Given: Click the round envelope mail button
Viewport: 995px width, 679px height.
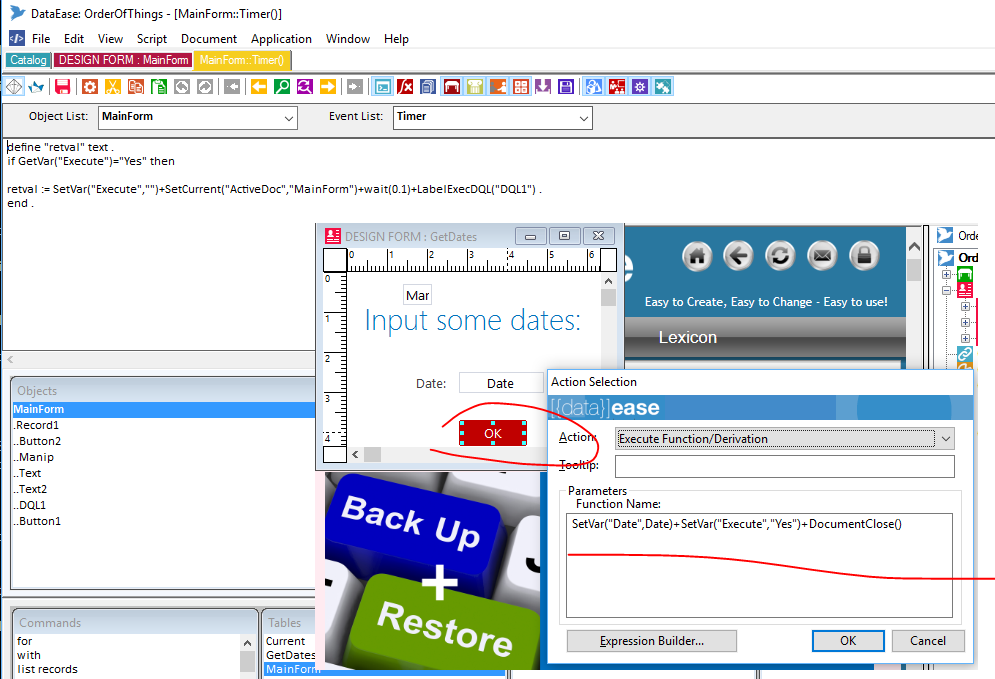Looking at the screenshot, I should click(822, 256).
